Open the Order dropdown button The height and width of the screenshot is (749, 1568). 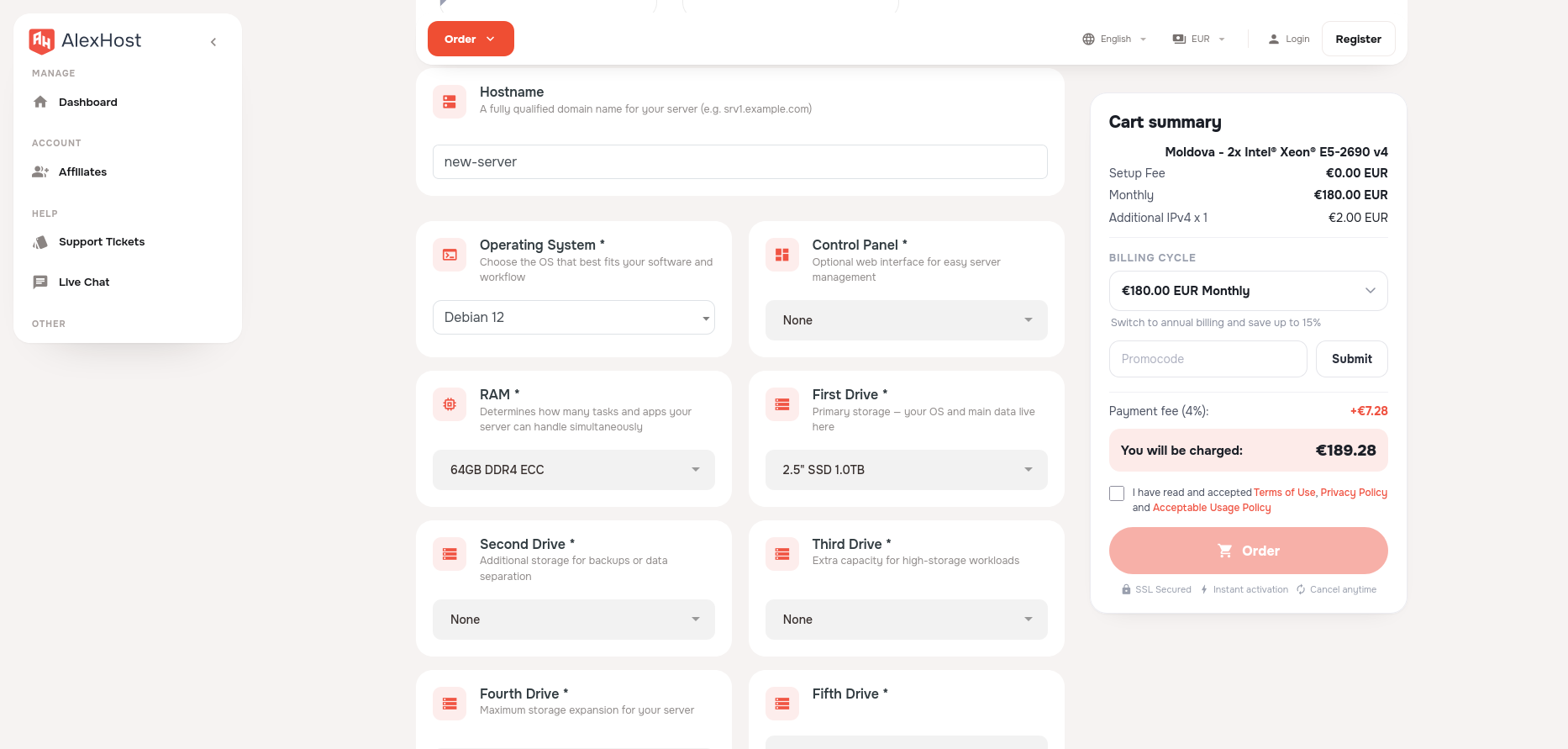[471, 39]
